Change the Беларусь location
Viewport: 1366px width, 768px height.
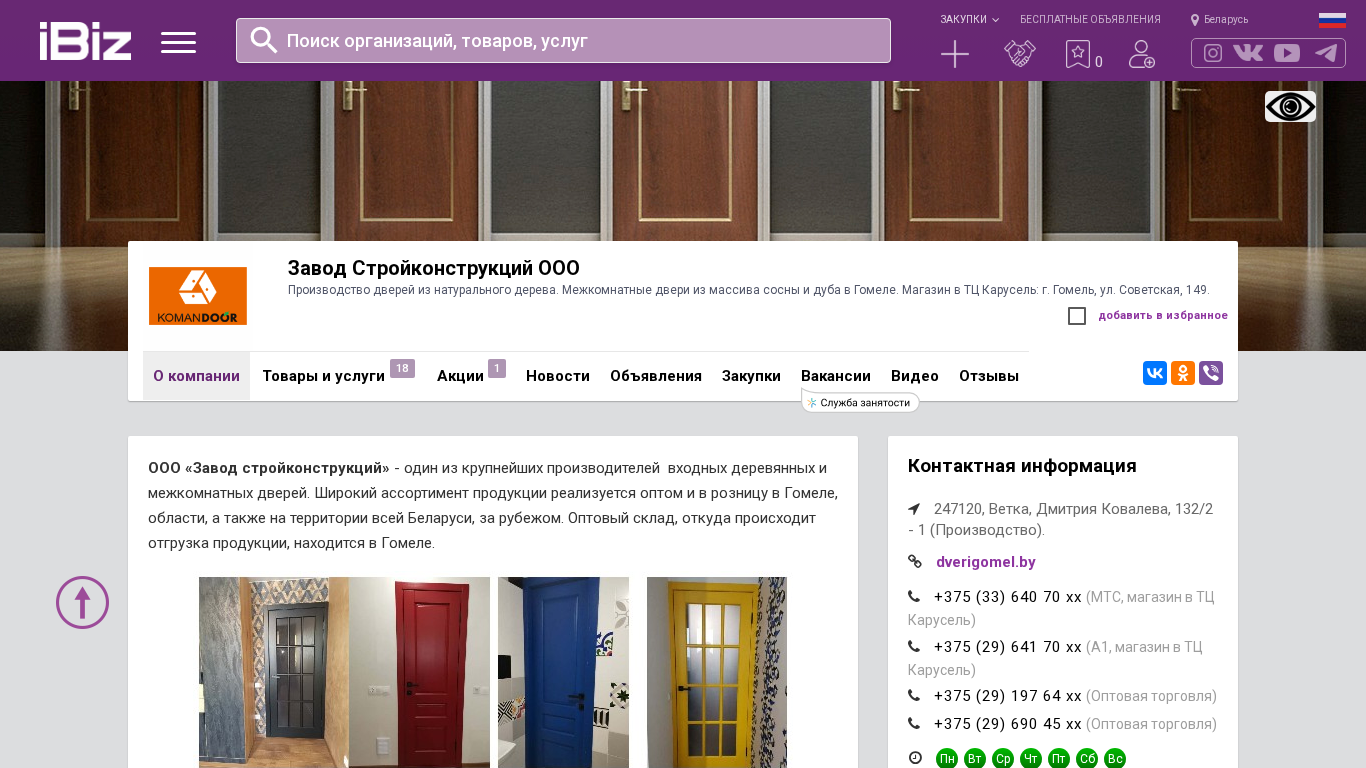[1220, 20]
